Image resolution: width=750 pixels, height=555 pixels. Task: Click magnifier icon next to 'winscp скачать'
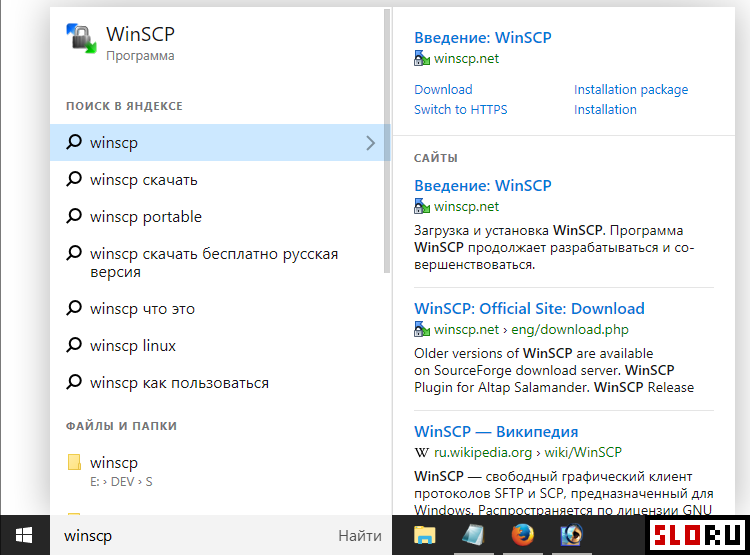pyautogui.click(x=74, y=179)
